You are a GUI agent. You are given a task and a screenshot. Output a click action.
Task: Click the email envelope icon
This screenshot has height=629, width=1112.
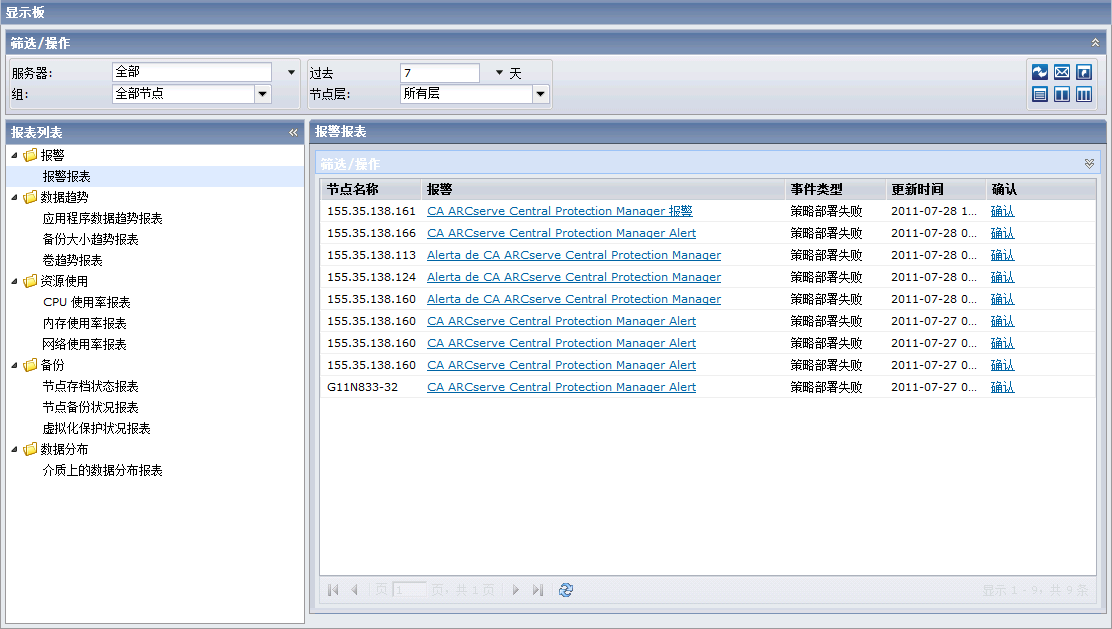coord(1062,72)
